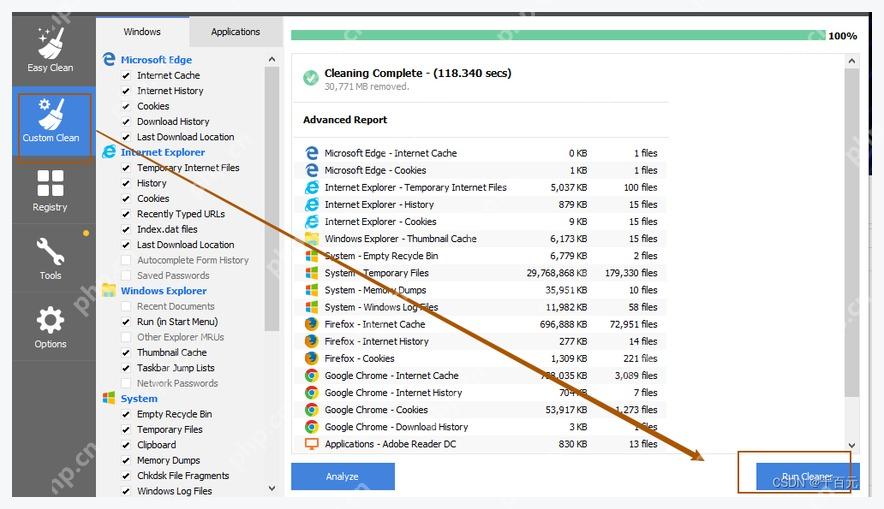Click Chrome icon in Google Chrome Cookies row
This screenshot has width=884, height=509.
pos(311,410)
